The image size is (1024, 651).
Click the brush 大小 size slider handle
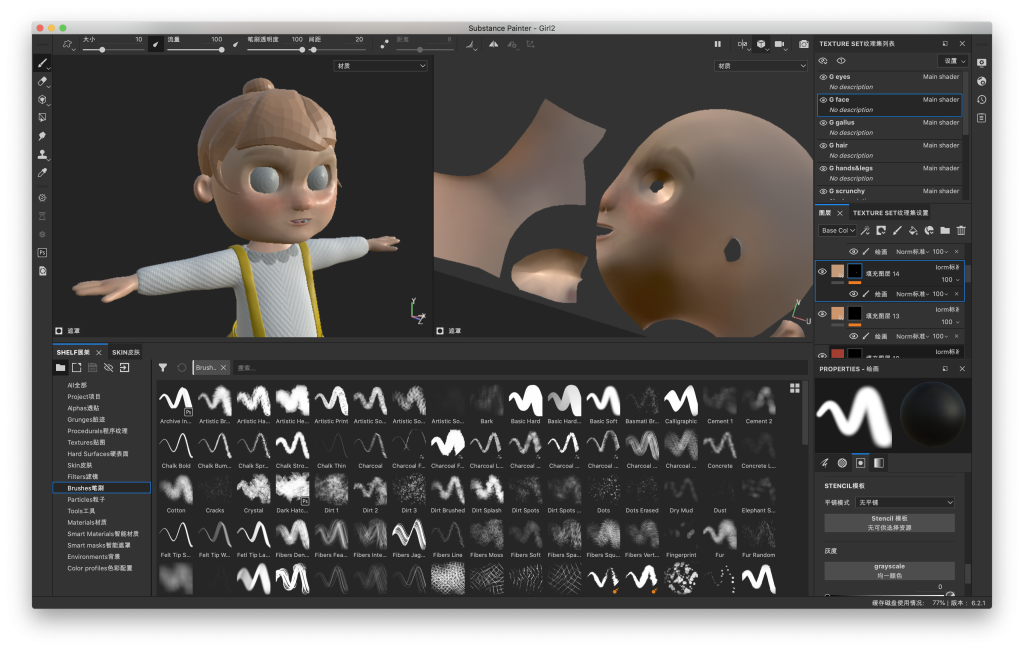[103, 50]
